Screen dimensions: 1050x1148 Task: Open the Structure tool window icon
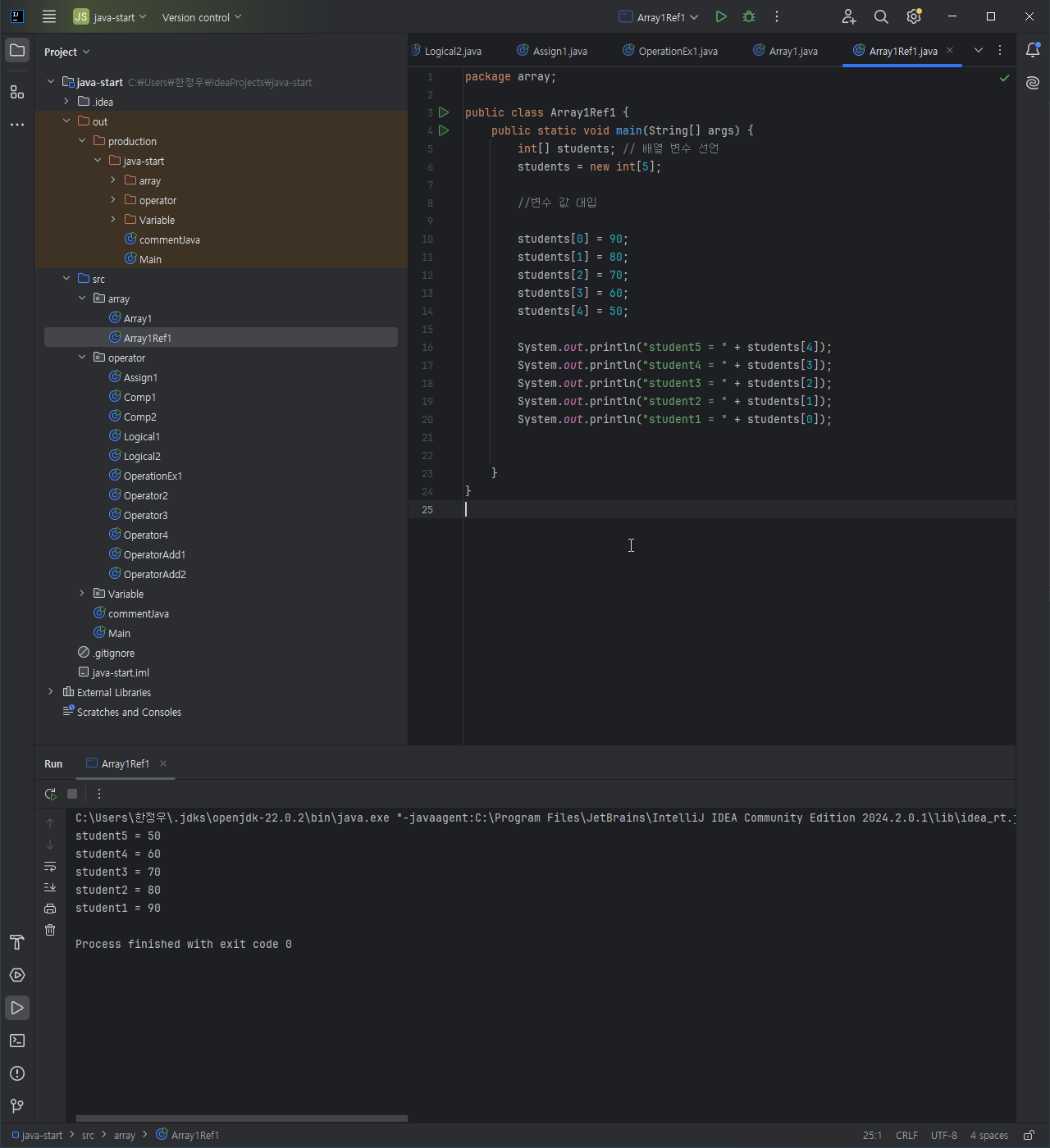pyautogui.click(x=17, y=92)
